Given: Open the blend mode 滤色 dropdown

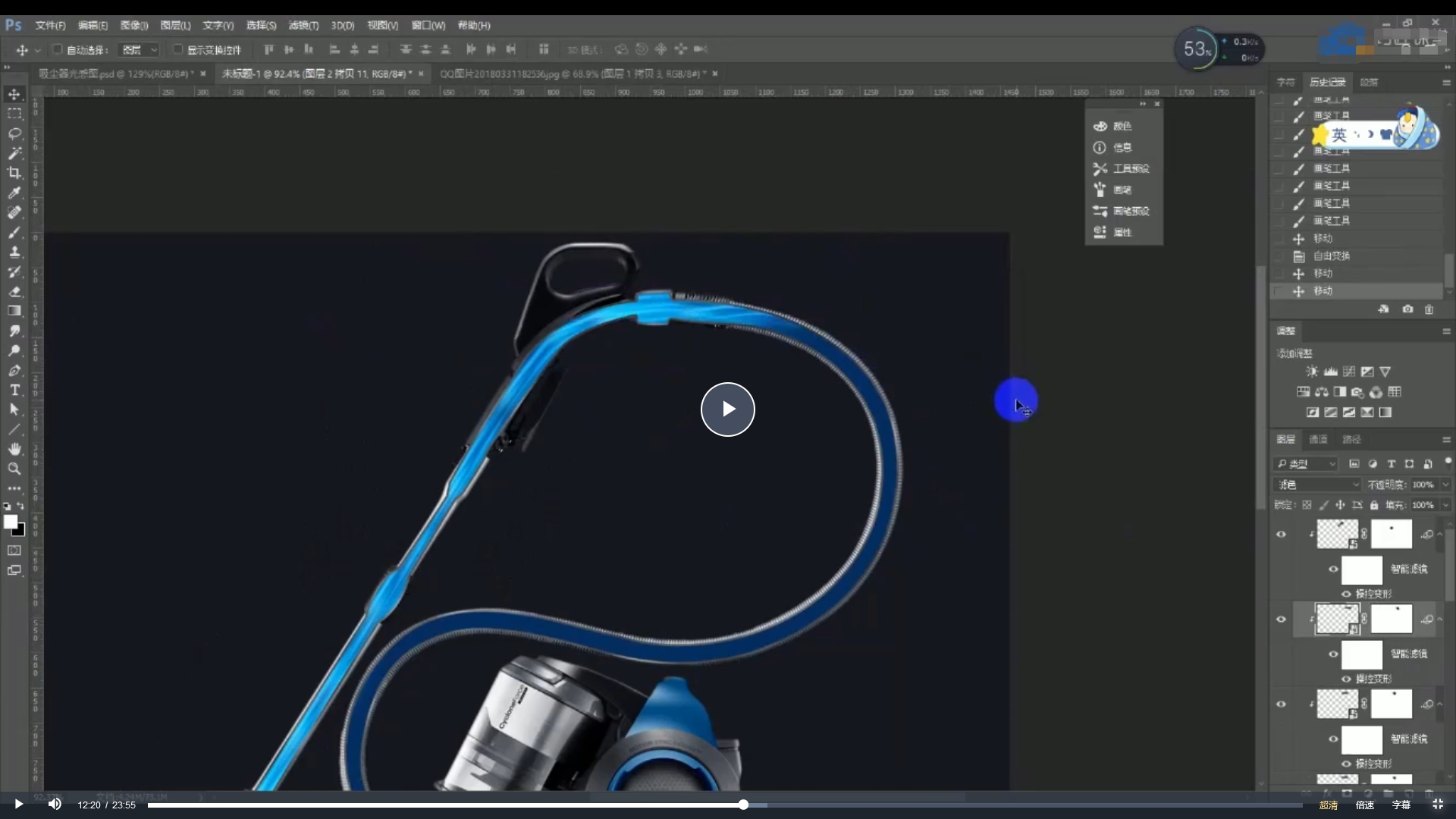Looking at the screenshot, I should tap(1318, 485).
